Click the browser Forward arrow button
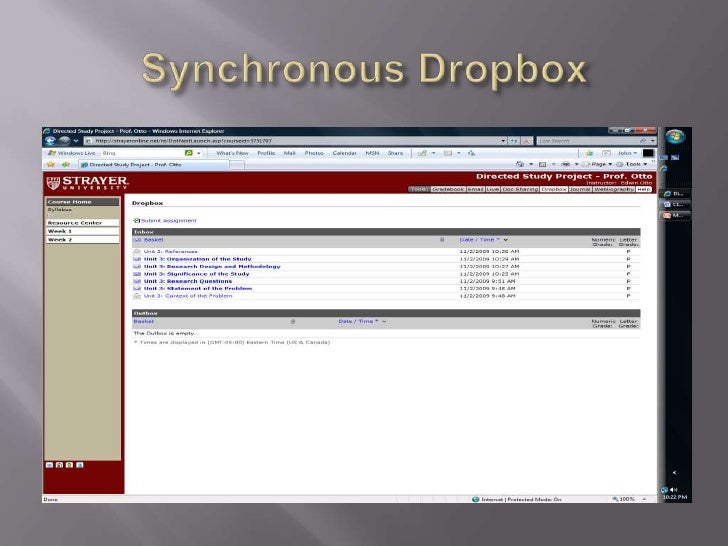 tap(65, 141)
